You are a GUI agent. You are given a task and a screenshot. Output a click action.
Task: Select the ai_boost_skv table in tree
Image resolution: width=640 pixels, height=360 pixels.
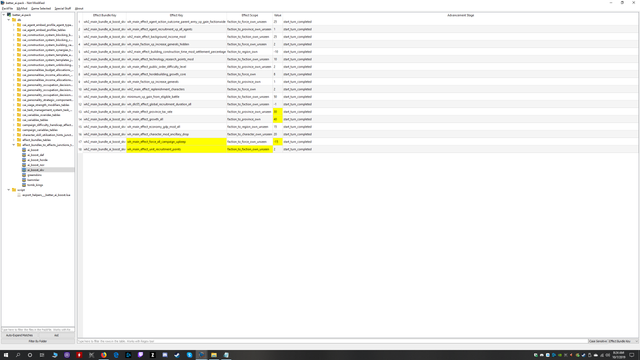tap(36, 170)
